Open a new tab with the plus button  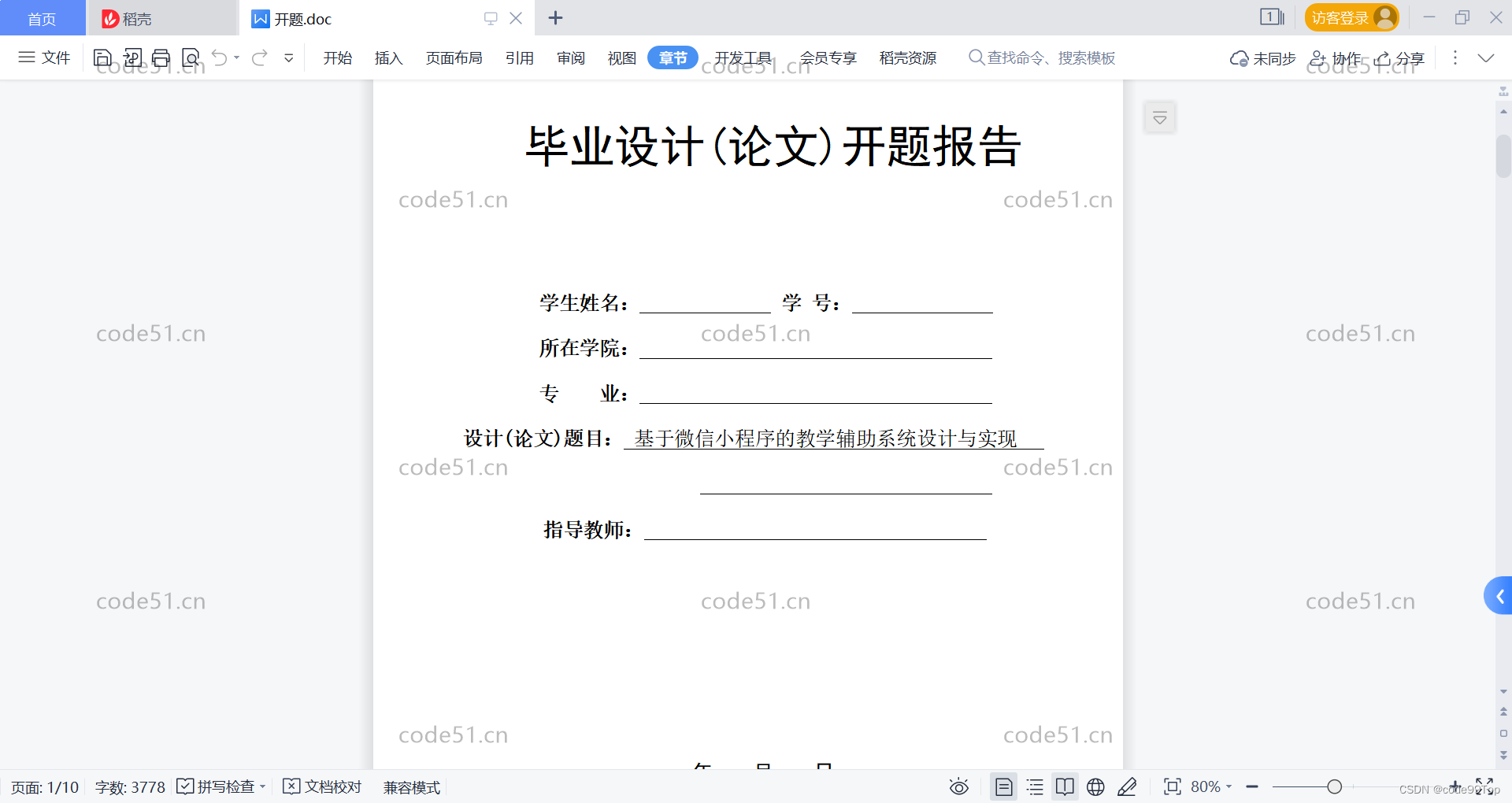click(555, 17)
